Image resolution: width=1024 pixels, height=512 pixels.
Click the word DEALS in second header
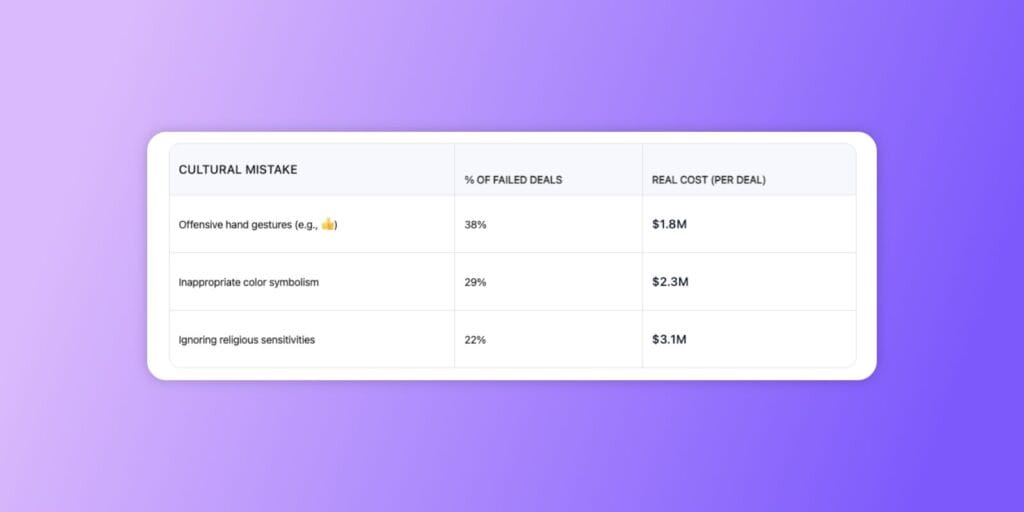pos(547,180)
